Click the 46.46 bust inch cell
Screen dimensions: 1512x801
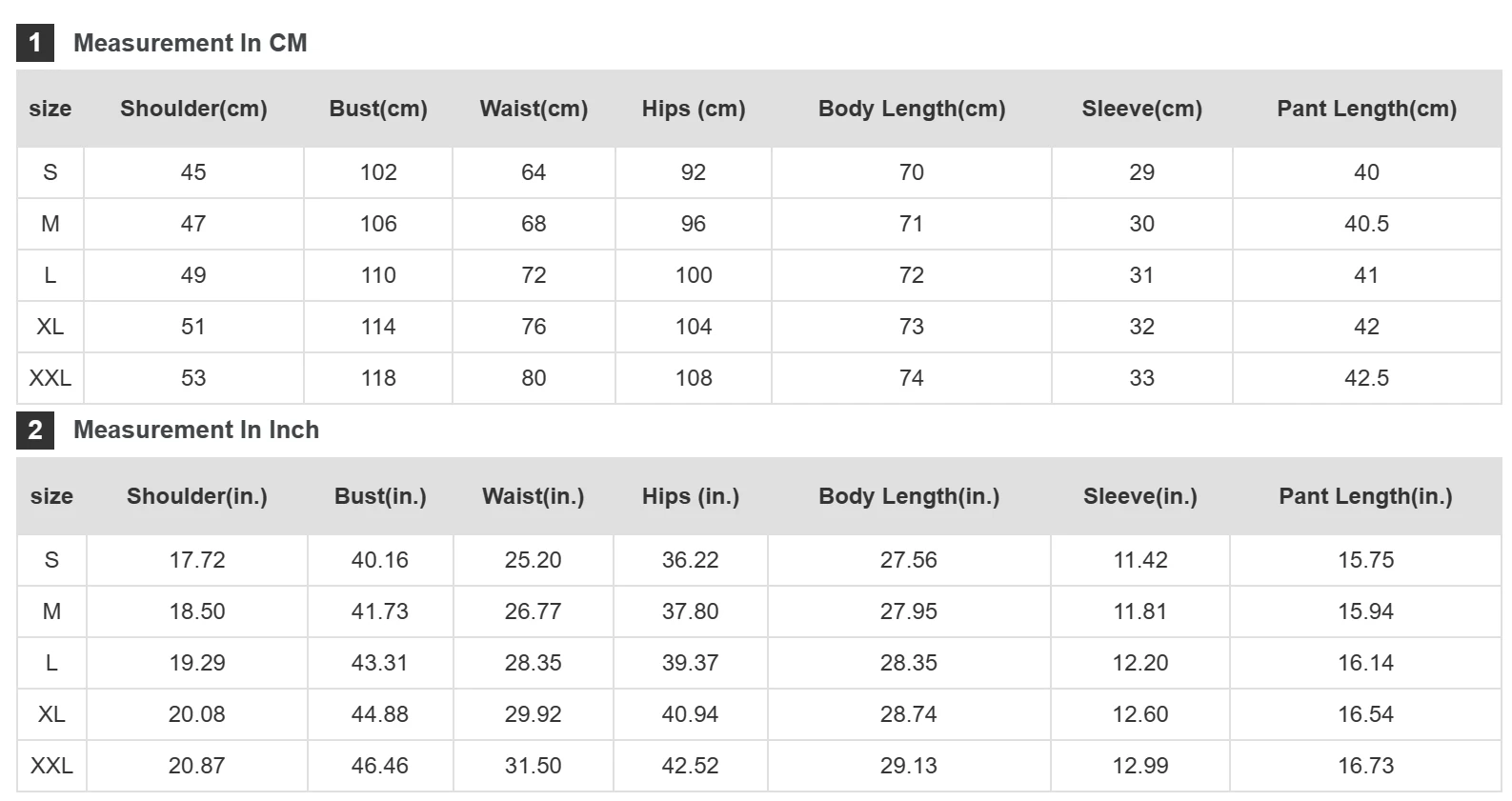pos(380,766)
